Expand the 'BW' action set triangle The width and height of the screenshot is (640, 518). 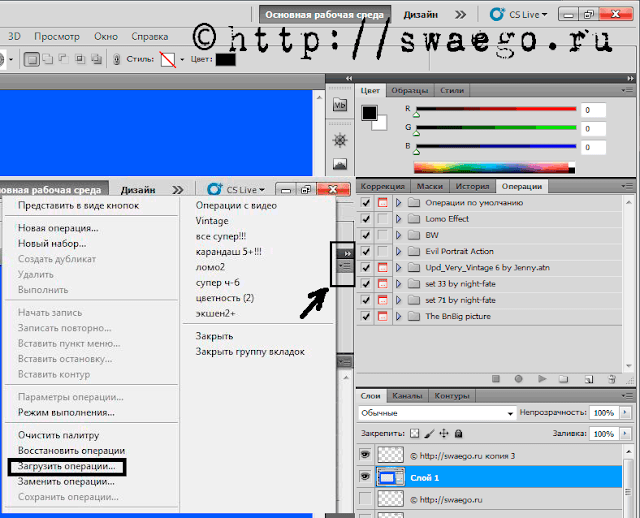click(399, 235)
